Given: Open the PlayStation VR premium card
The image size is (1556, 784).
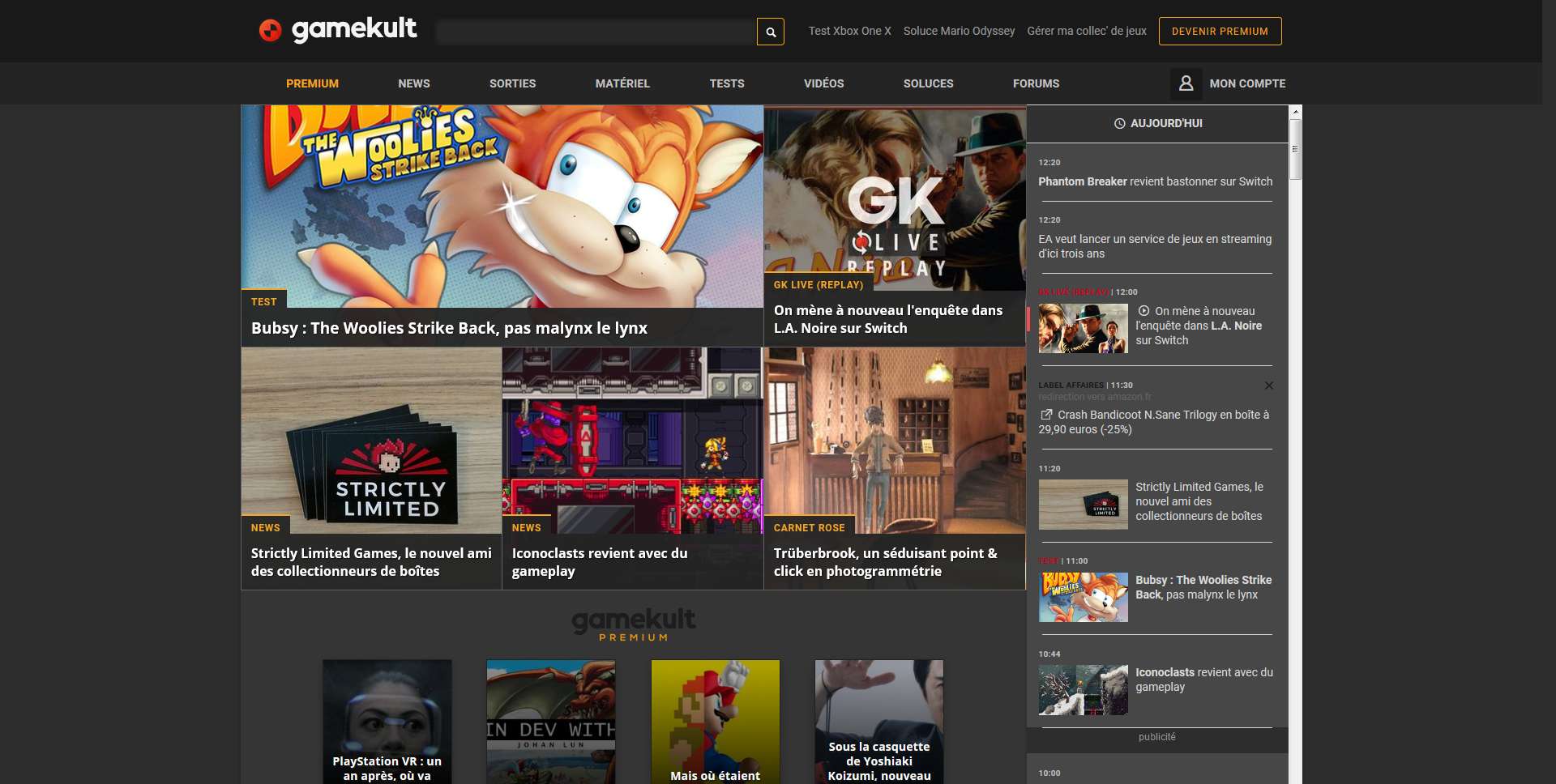Looking at the screenshot, I should 387,722.
